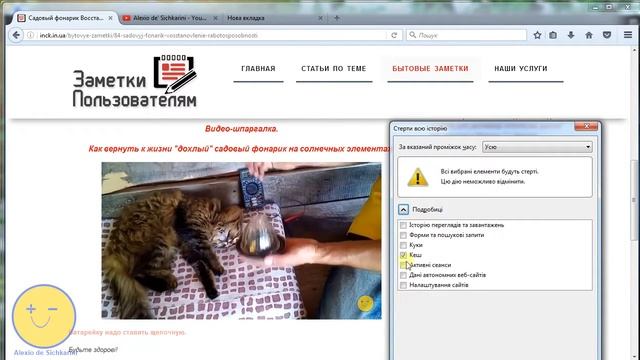
Task: Click the Как вернуть к жизни article title
Action: point(238,149)
